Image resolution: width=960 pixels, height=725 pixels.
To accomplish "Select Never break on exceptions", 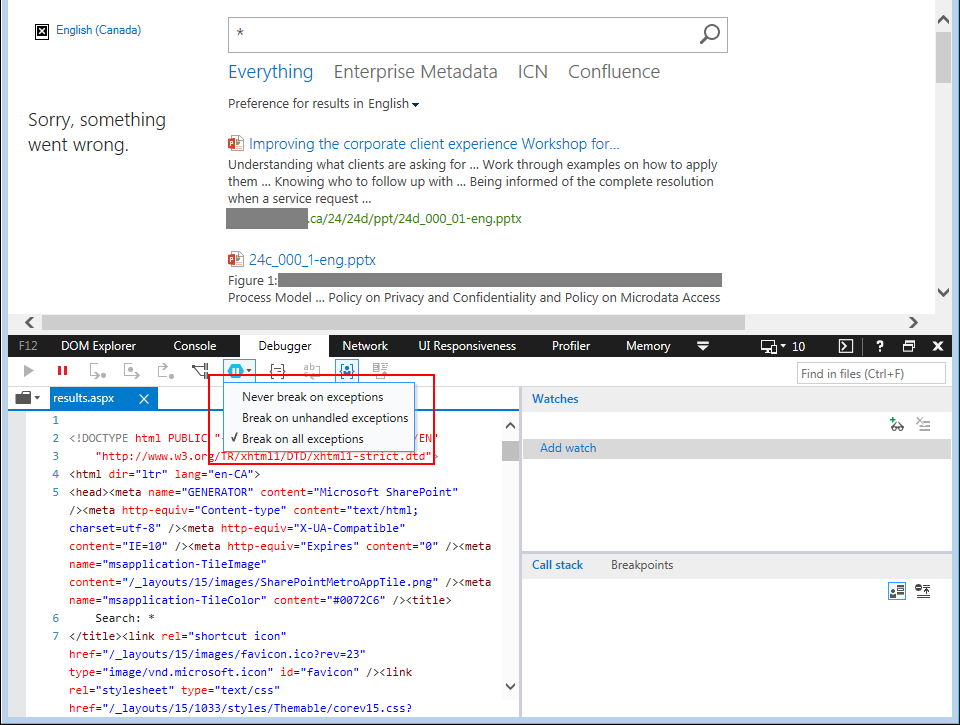I will click(x=312, y=397).
